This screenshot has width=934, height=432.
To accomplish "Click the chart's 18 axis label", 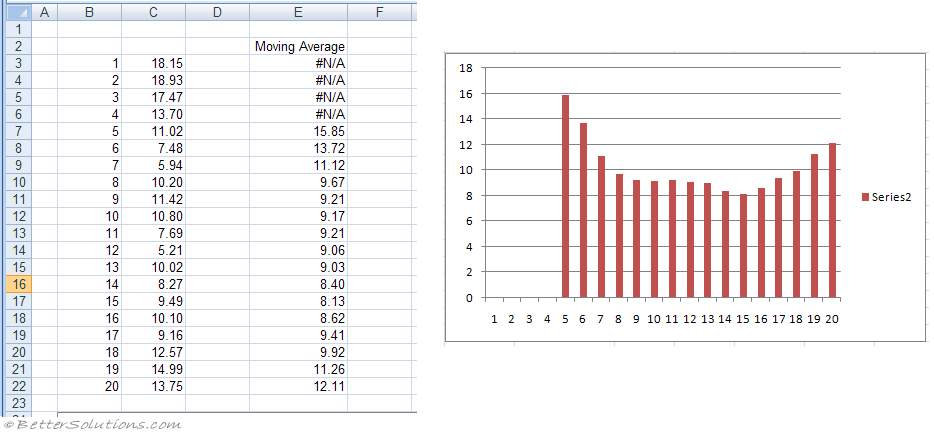I will pyautogui.click(x=466, y=68).
